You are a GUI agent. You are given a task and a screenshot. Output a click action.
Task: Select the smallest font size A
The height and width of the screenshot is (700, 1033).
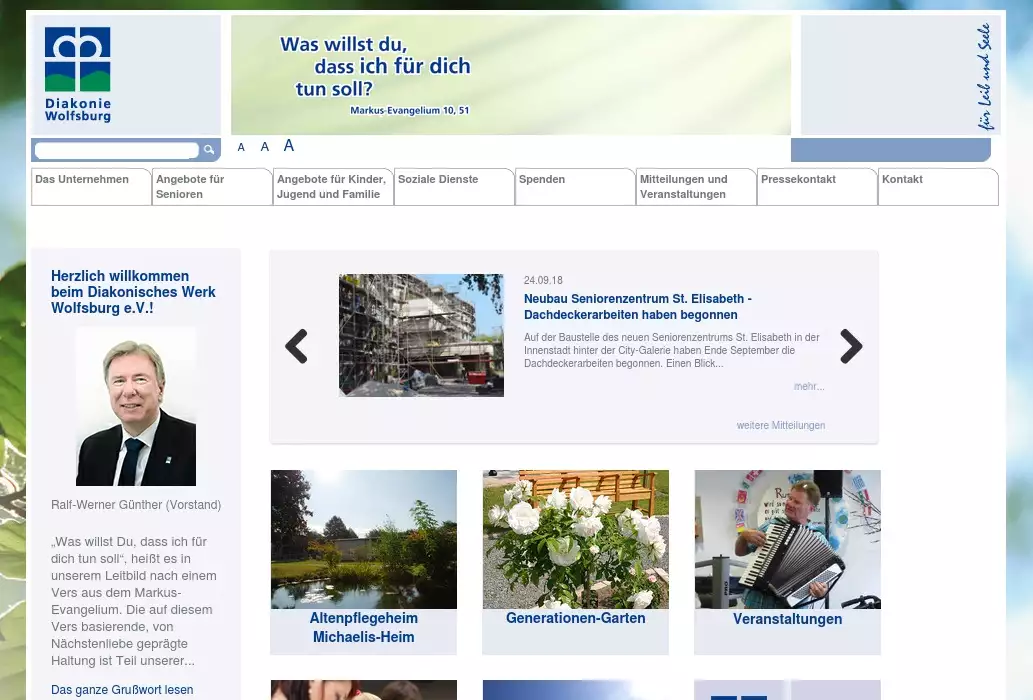(241, 148)
